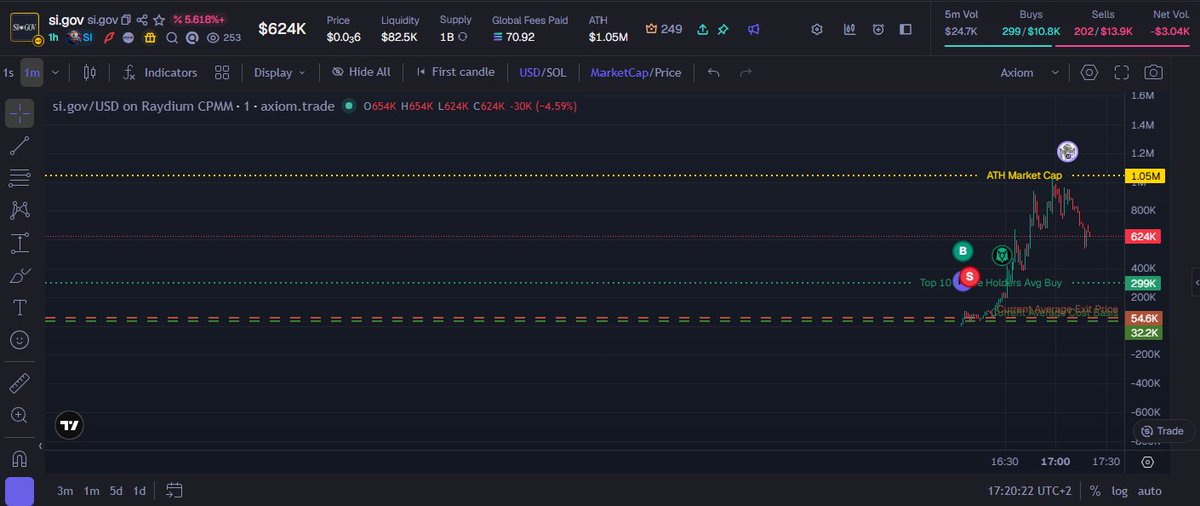Undo the last chart action
Image resolution: width=1200 pixels, height=506 pixels.
[x=713, y=72]
